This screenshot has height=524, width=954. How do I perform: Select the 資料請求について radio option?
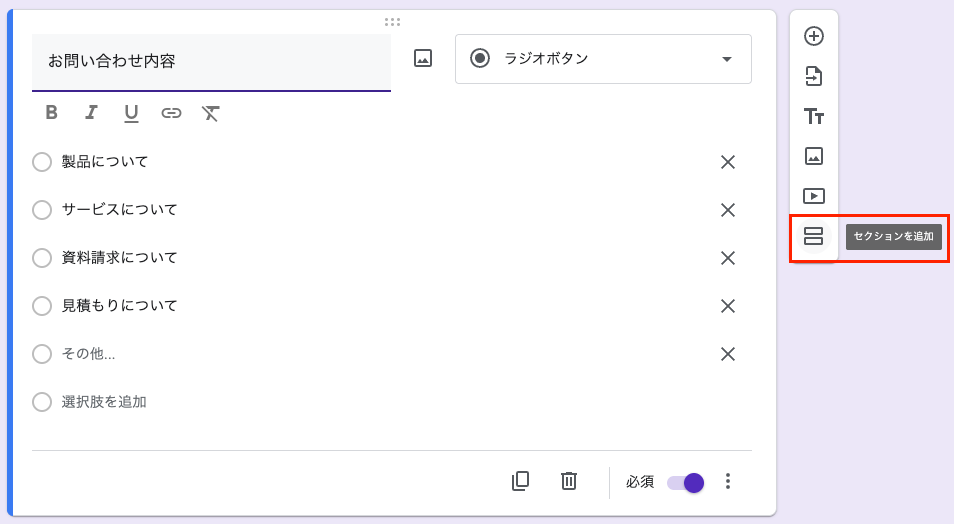click(x=42, y=258)
